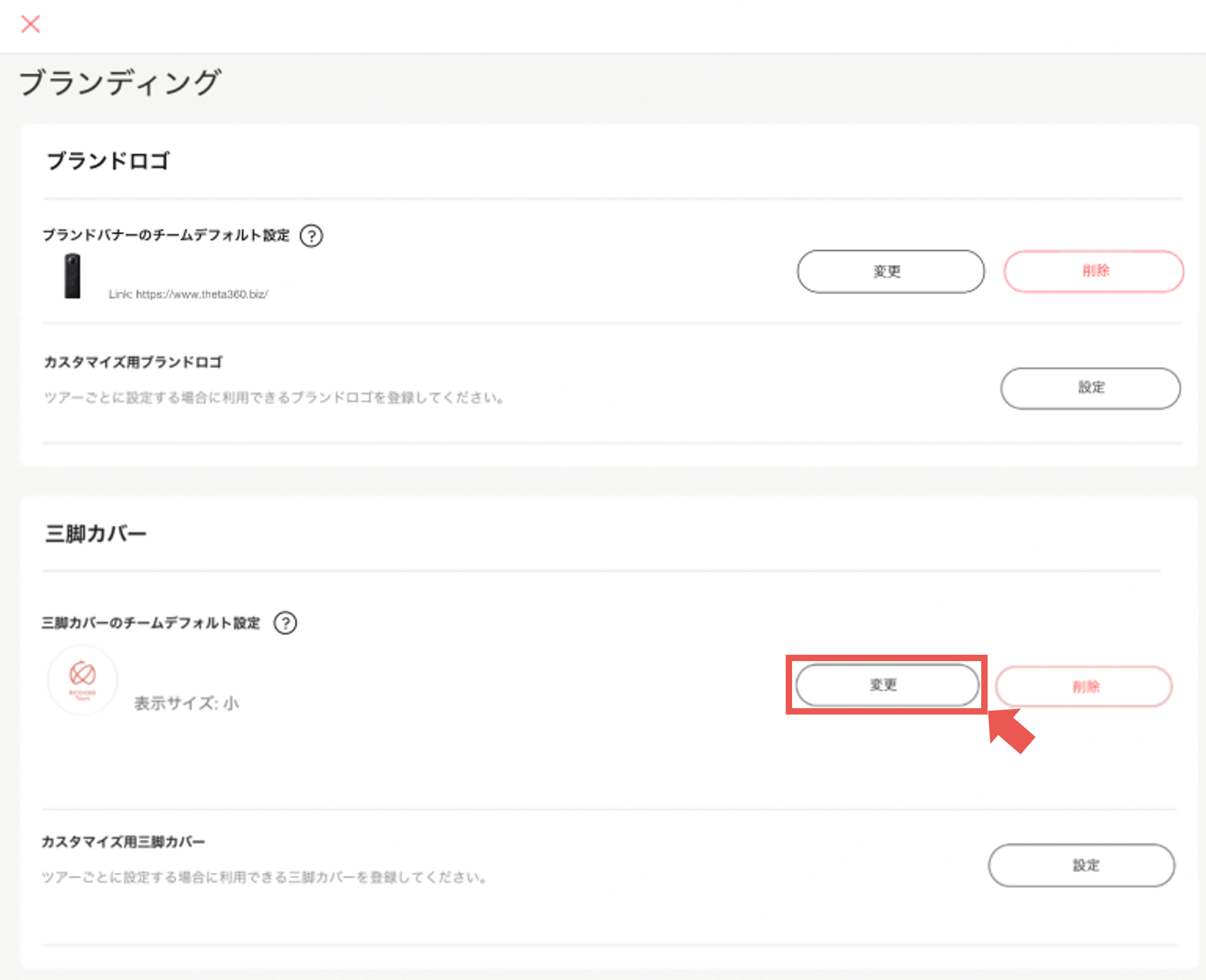Click the red X close icon
The width and height of the screenshot is (1206, 980).
tap(32, 24)
